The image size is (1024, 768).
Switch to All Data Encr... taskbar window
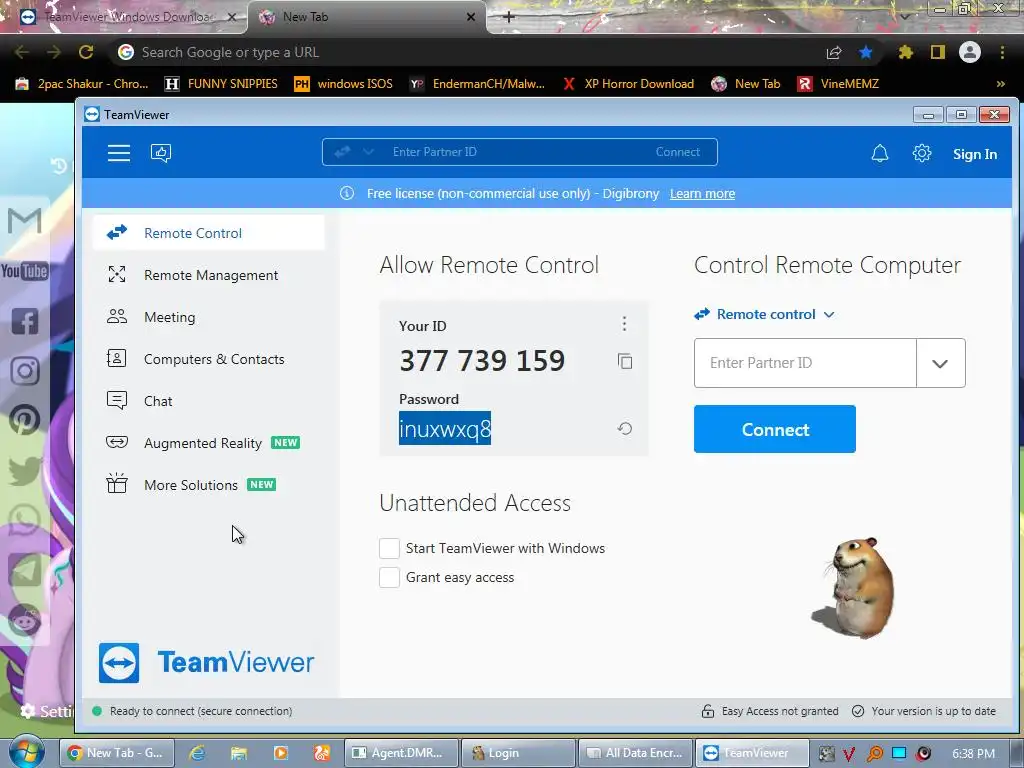[x=635, y=753]
